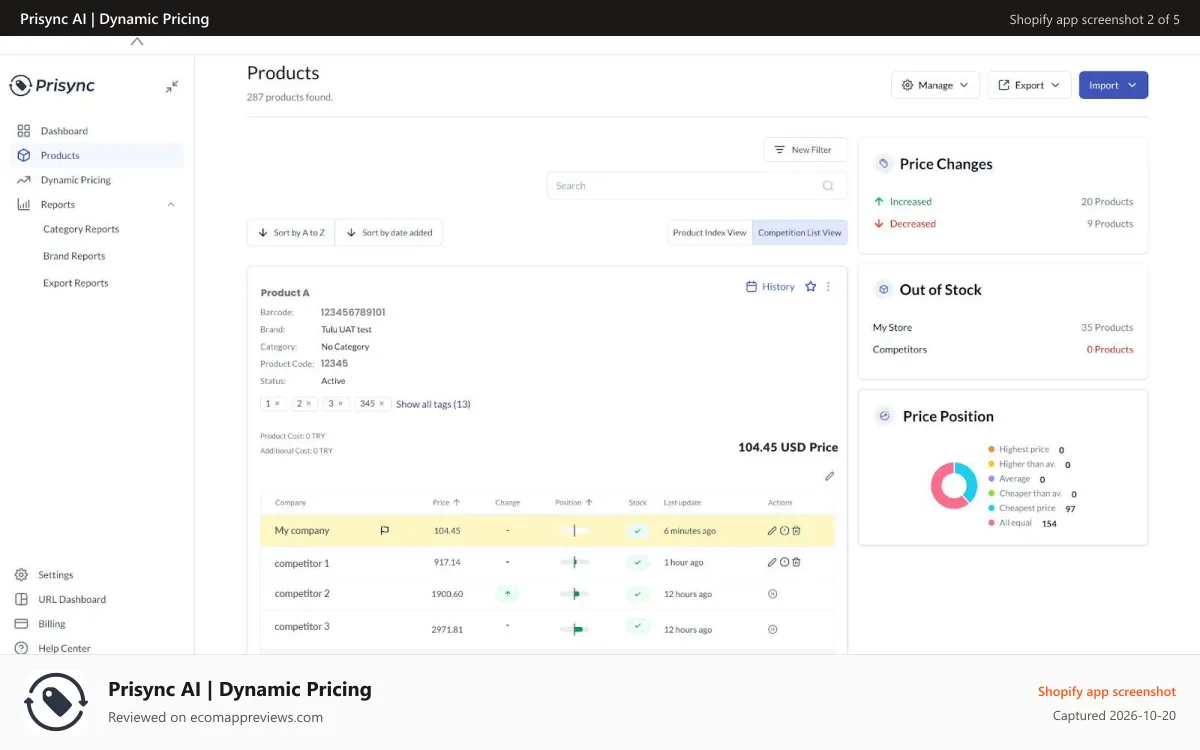
Task: Click stock checkmark badge for competitor 3
Action: pos(637,626)
